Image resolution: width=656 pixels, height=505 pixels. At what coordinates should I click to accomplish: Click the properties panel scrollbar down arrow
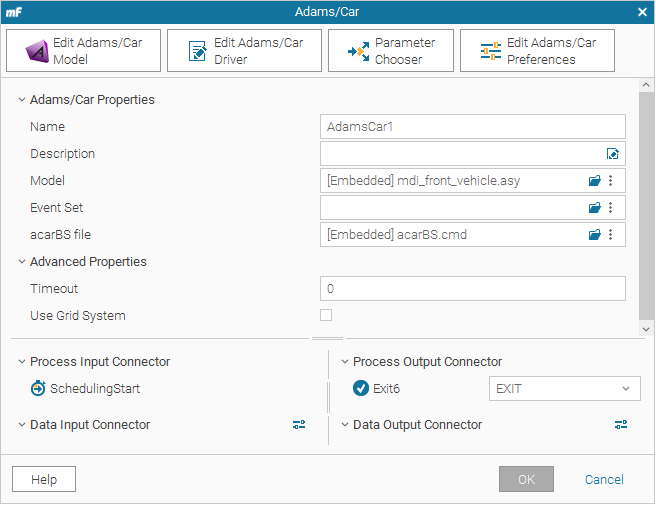coord(646,329)
